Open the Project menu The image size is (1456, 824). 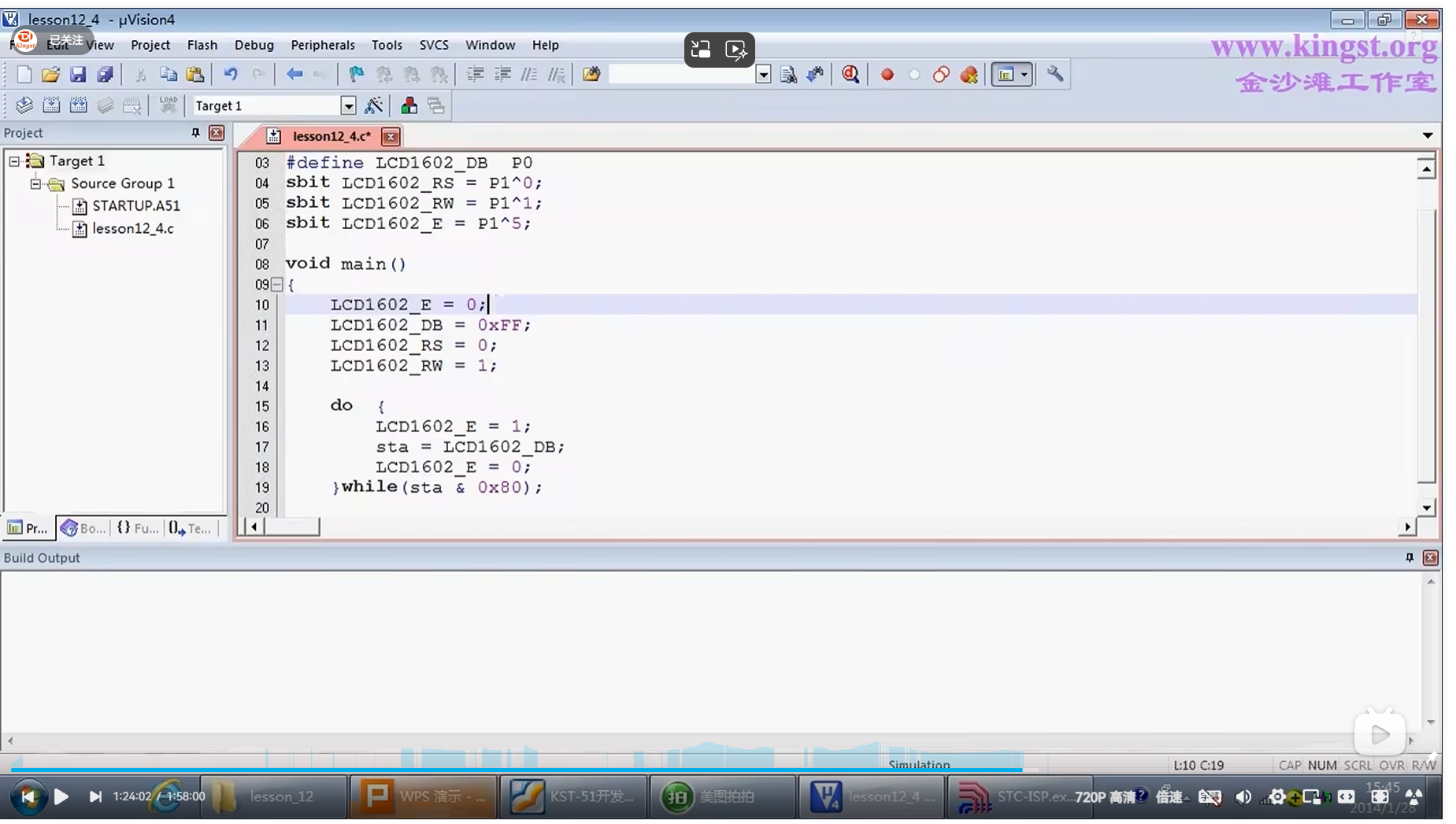click(x=150, y=45)
